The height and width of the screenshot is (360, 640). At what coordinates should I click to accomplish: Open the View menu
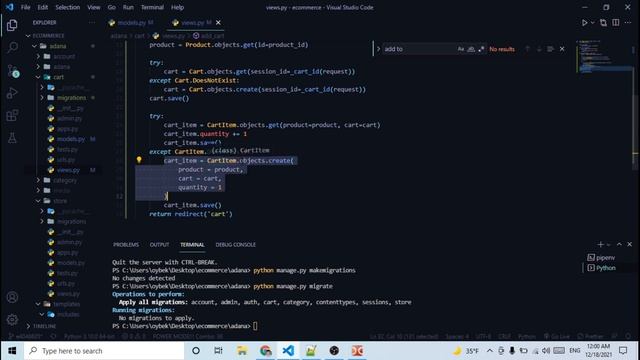(93, 7)
